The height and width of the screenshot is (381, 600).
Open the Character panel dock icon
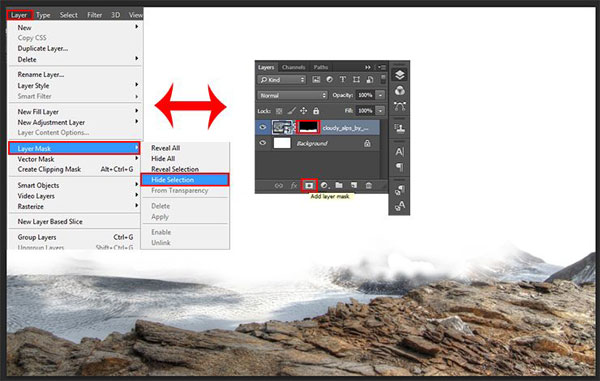pos(399,151)
